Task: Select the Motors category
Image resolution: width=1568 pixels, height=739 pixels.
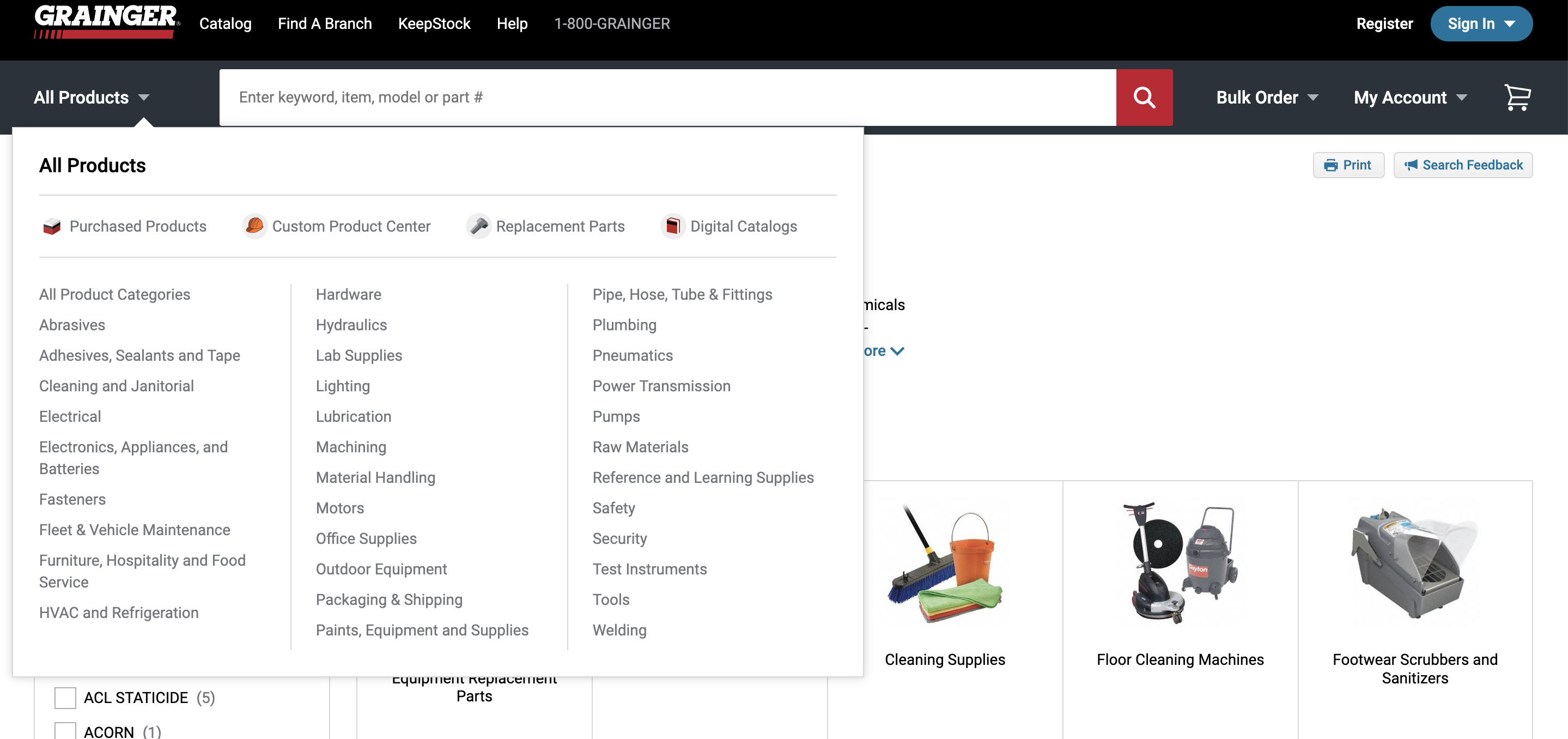Action: pos(339,508)
